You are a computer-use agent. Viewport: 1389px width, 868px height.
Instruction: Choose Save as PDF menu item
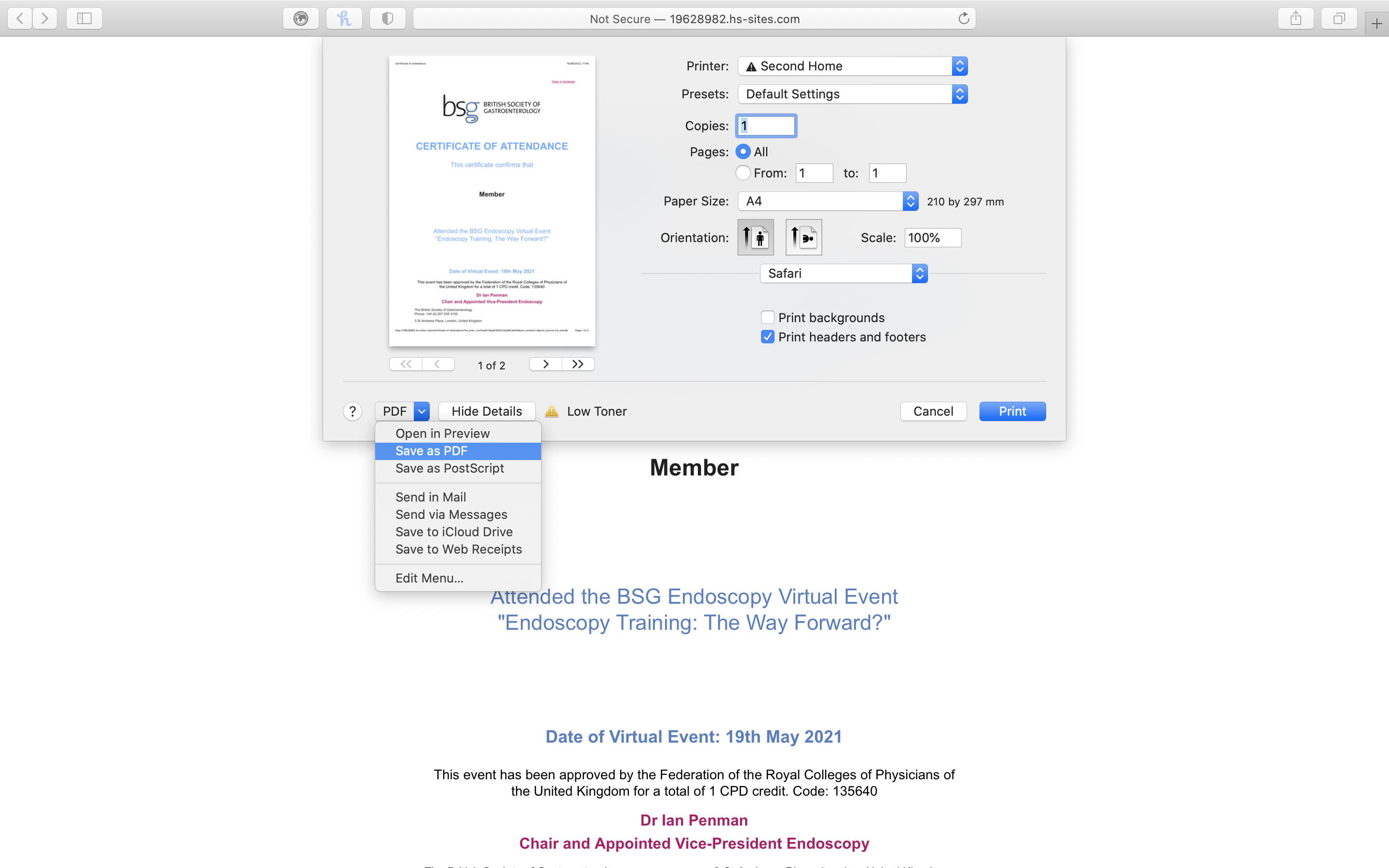[432, 451]
